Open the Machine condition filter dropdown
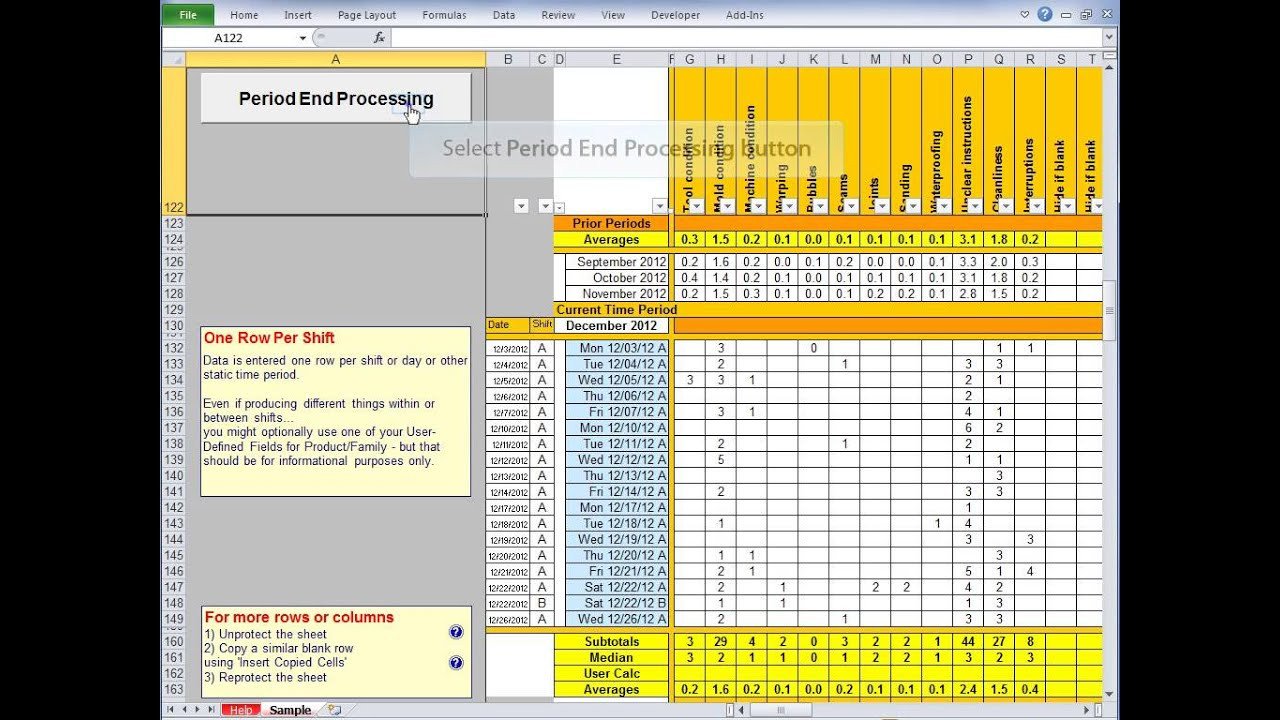 [x=757, y=206]
